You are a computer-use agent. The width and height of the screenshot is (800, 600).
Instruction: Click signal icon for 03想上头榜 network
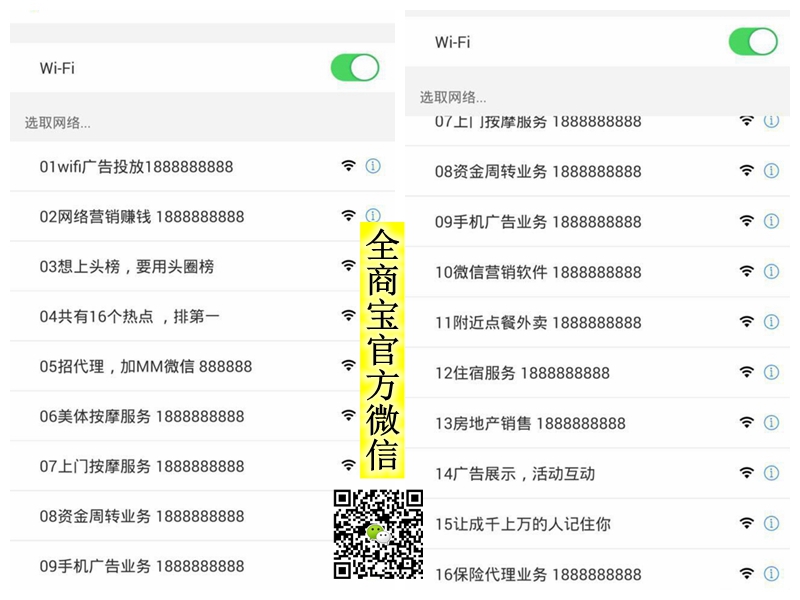(348, 266)
